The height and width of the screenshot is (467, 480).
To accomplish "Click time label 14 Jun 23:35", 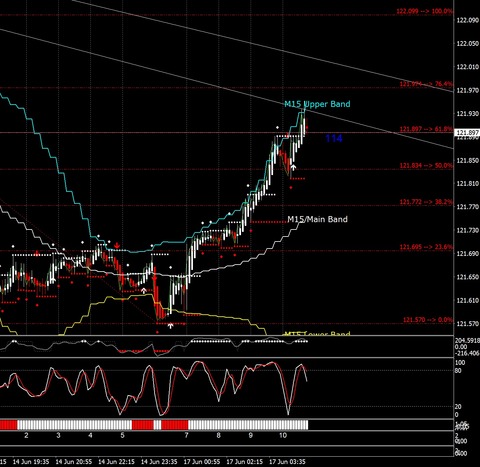I will (159, 462).
